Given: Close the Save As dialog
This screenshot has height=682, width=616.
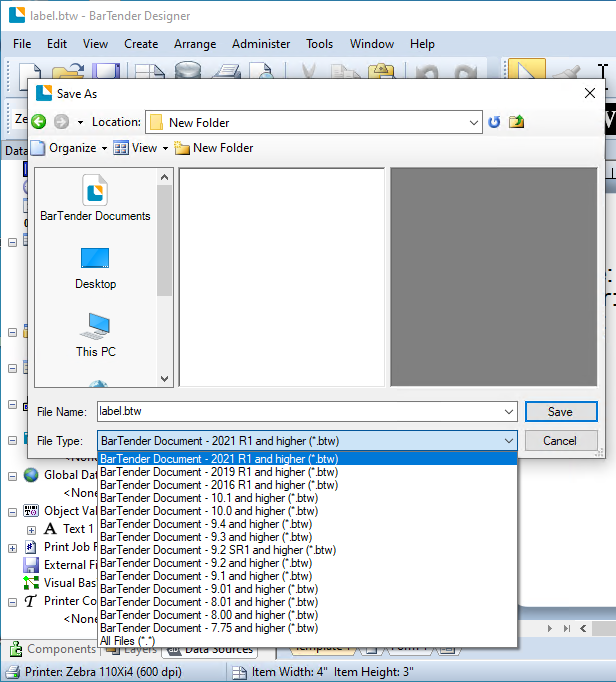Looking at the screenshot, I should 589,93.
